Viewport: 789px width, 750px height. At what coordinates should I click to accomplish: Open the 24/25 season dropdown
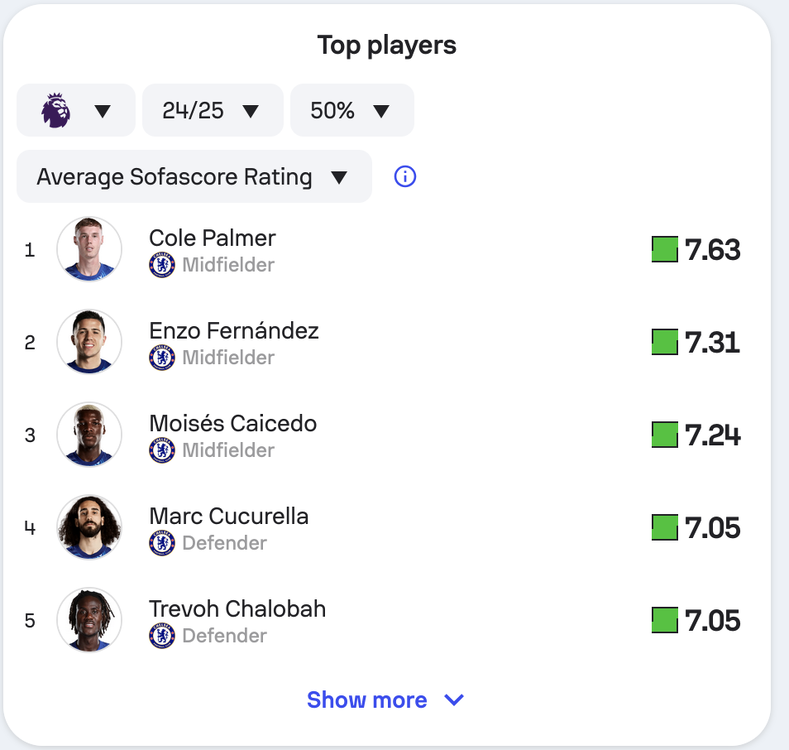point(213,110)
